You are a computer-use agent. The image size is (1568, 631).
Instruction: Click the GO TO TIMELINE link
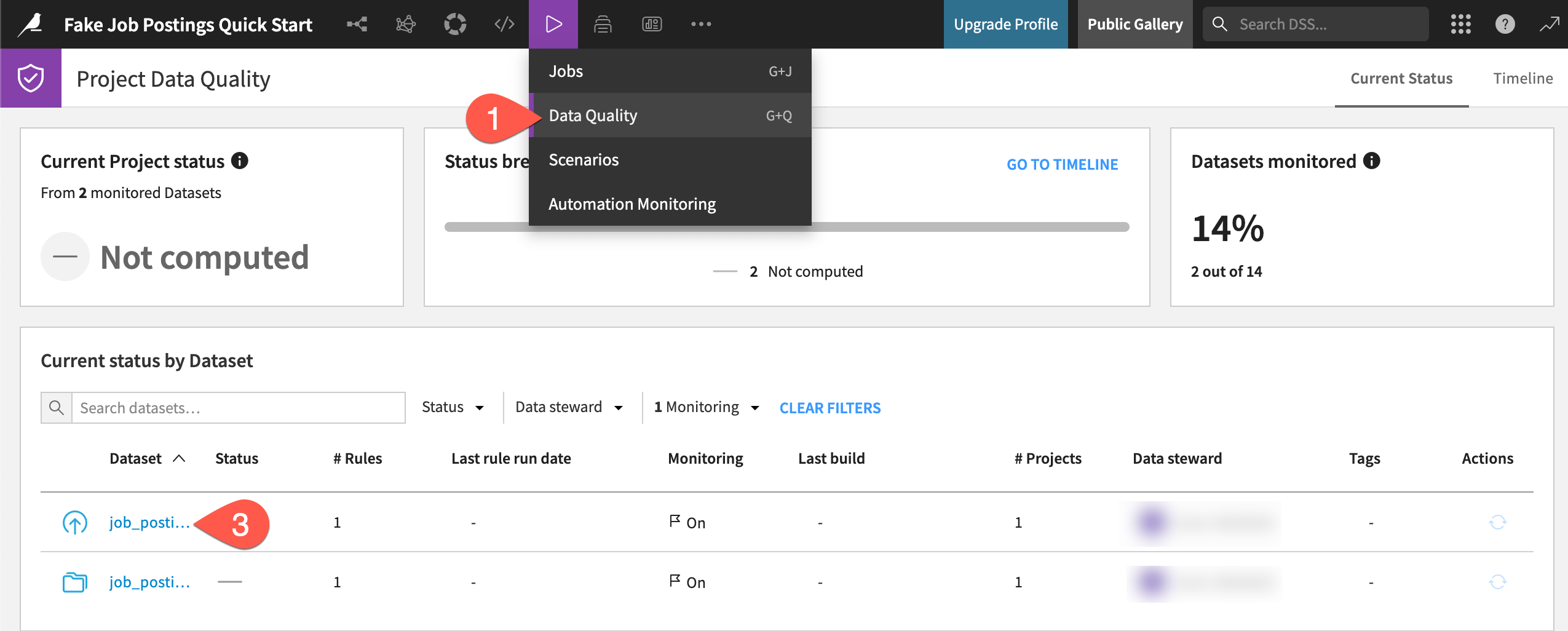1062,164
